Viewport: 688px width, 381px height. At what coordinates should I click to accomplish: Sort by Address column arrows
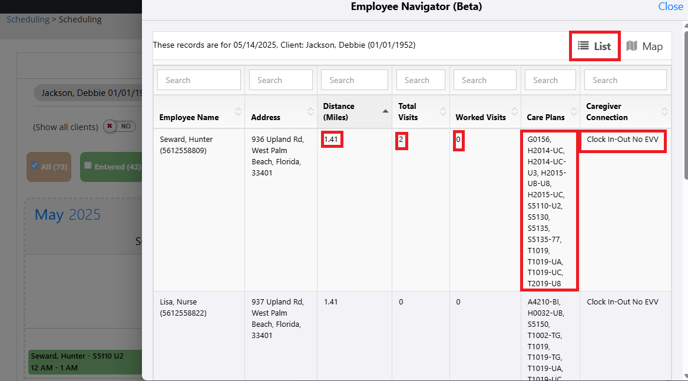coord(311,111)
